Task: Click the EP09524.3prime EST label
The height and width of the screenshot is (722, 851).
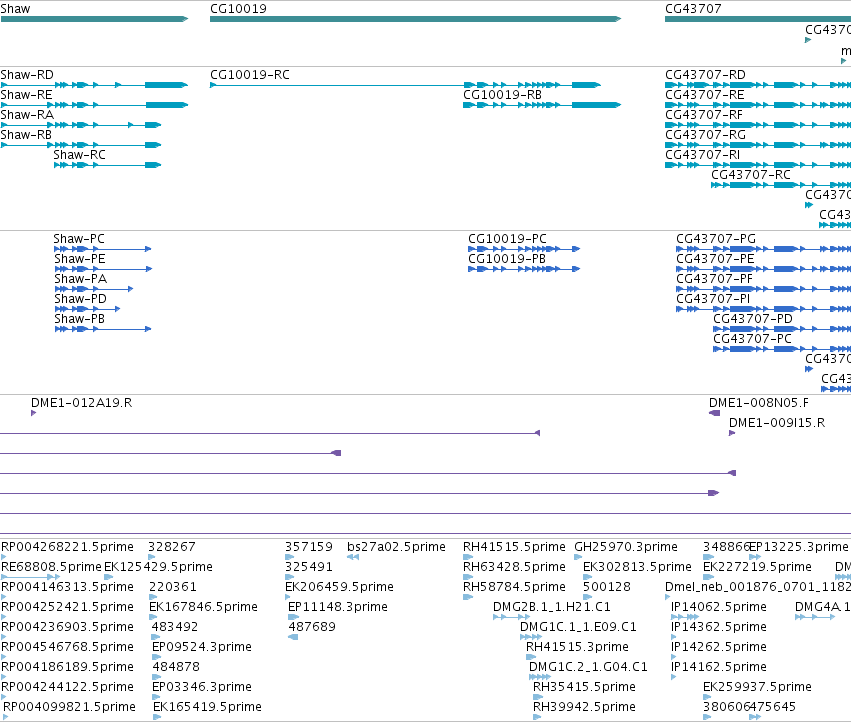Action: coord(202,647)
